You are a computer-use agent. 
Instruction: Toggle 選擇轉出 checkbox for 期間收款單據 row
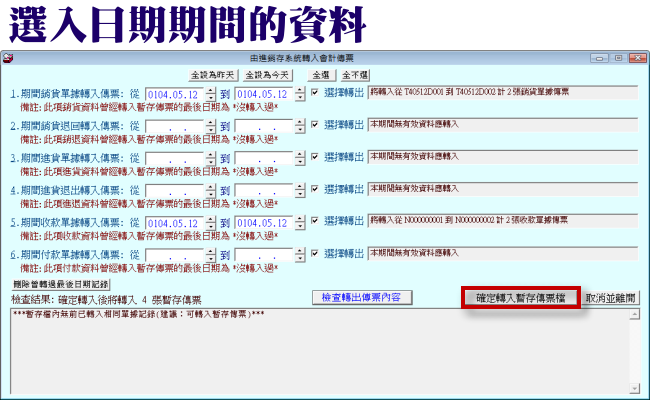315,221
